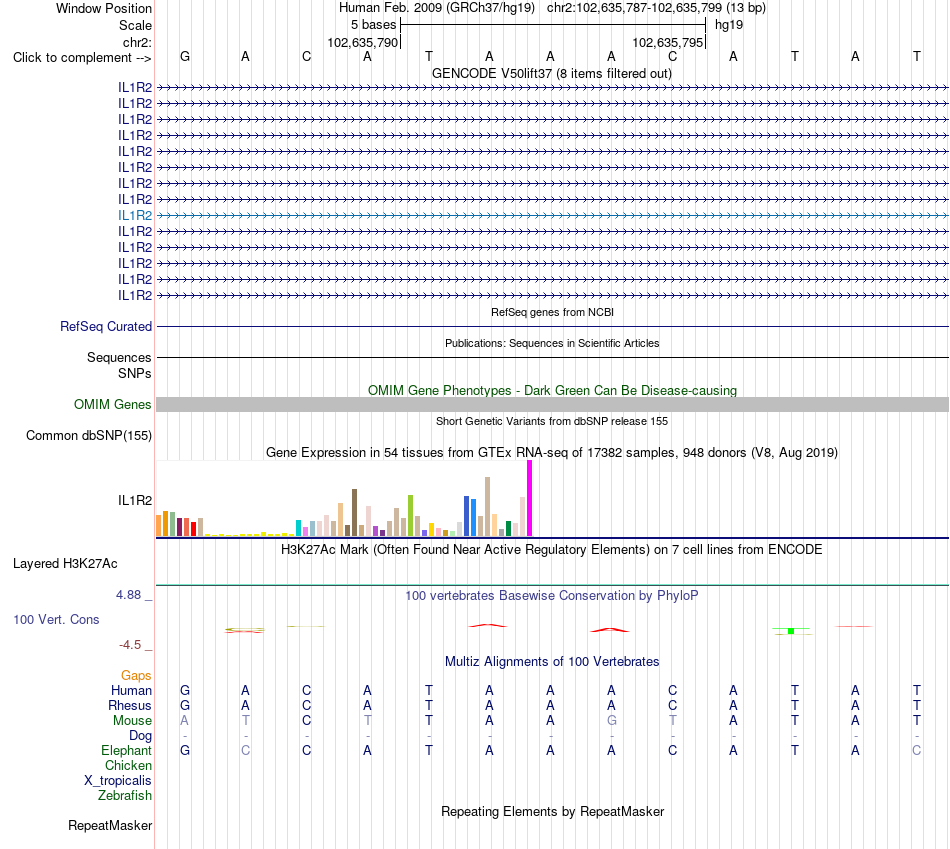Click the RepeatMasker track label
Screen dimensions: 950x849
point(110,825)
